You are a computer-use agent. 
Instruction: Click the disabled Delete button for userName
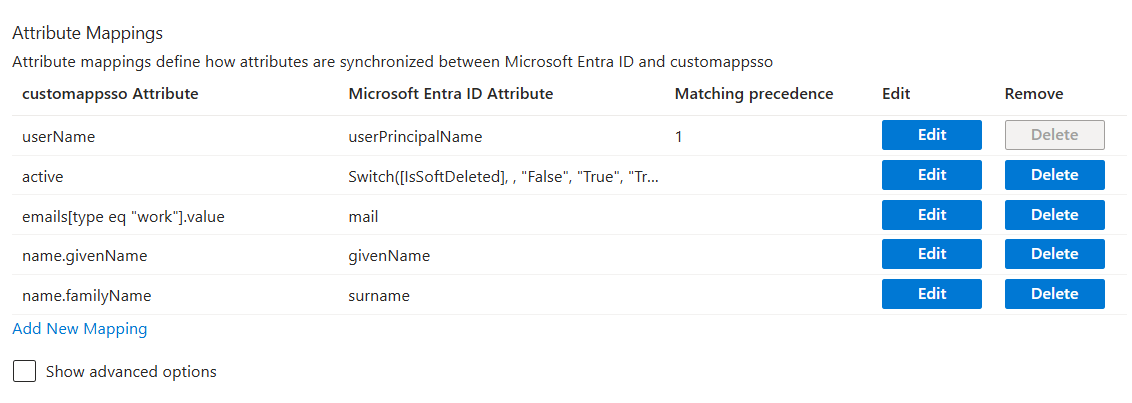[1054, 135]
